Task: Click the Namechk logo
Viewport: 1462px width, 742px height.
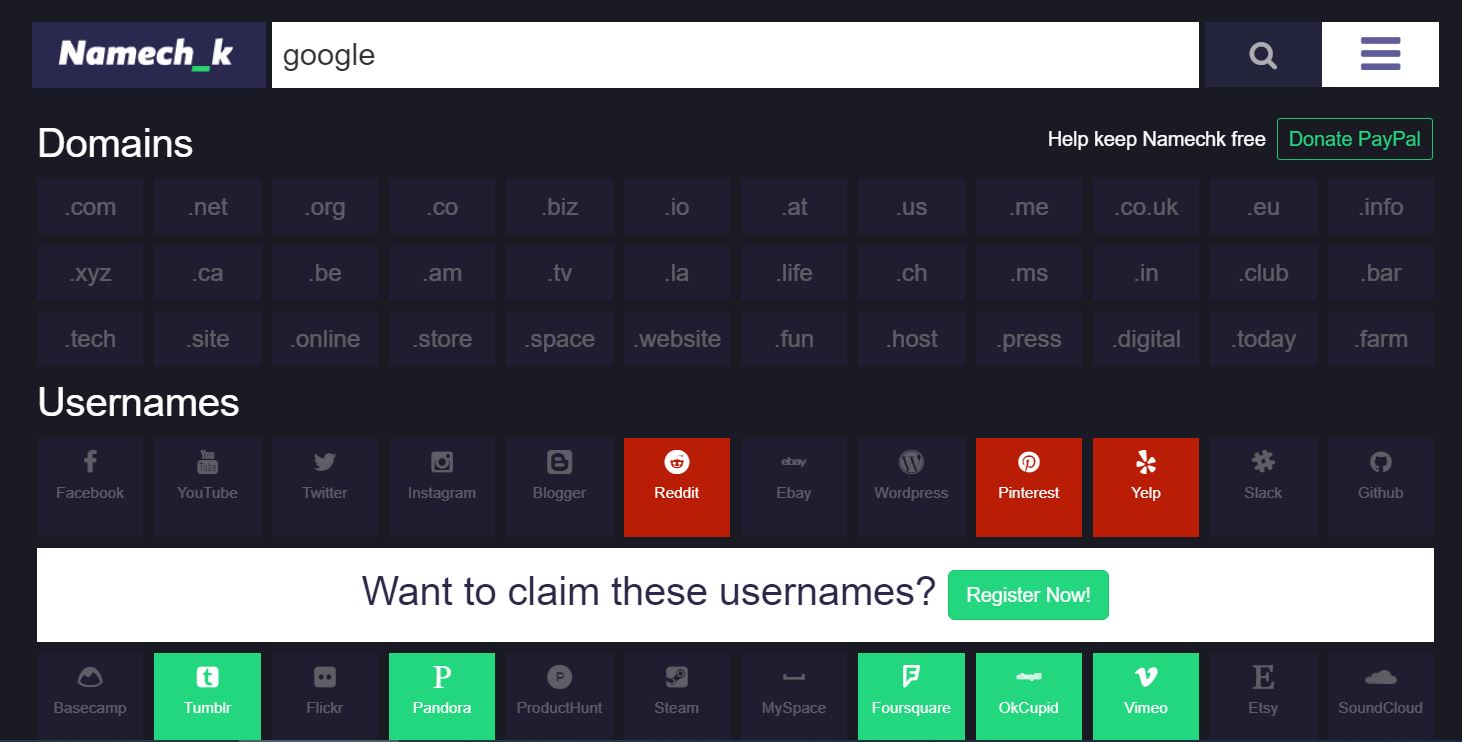Action: (x=149, y=55)
